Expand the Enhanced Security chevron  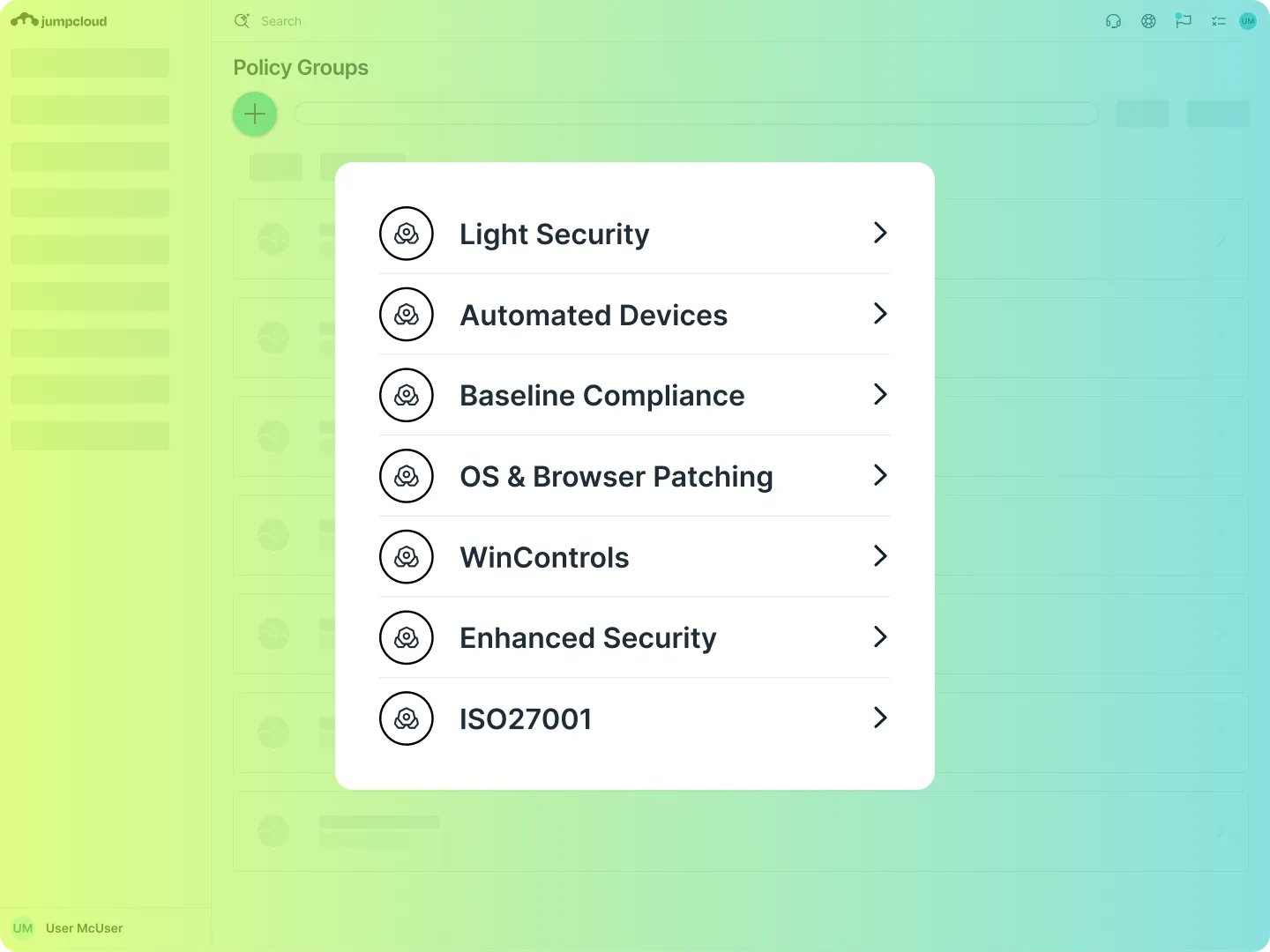tap(880, 636)
